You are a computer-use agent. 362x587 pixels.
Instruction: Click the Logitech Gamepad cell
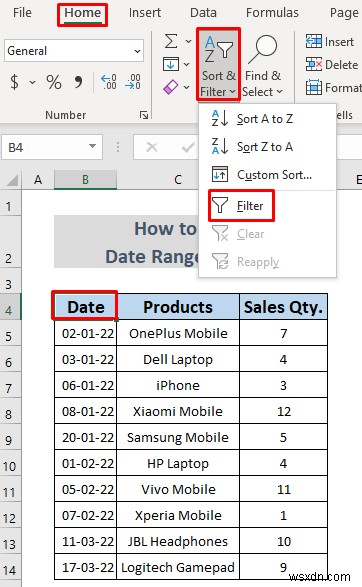(178, 568)
